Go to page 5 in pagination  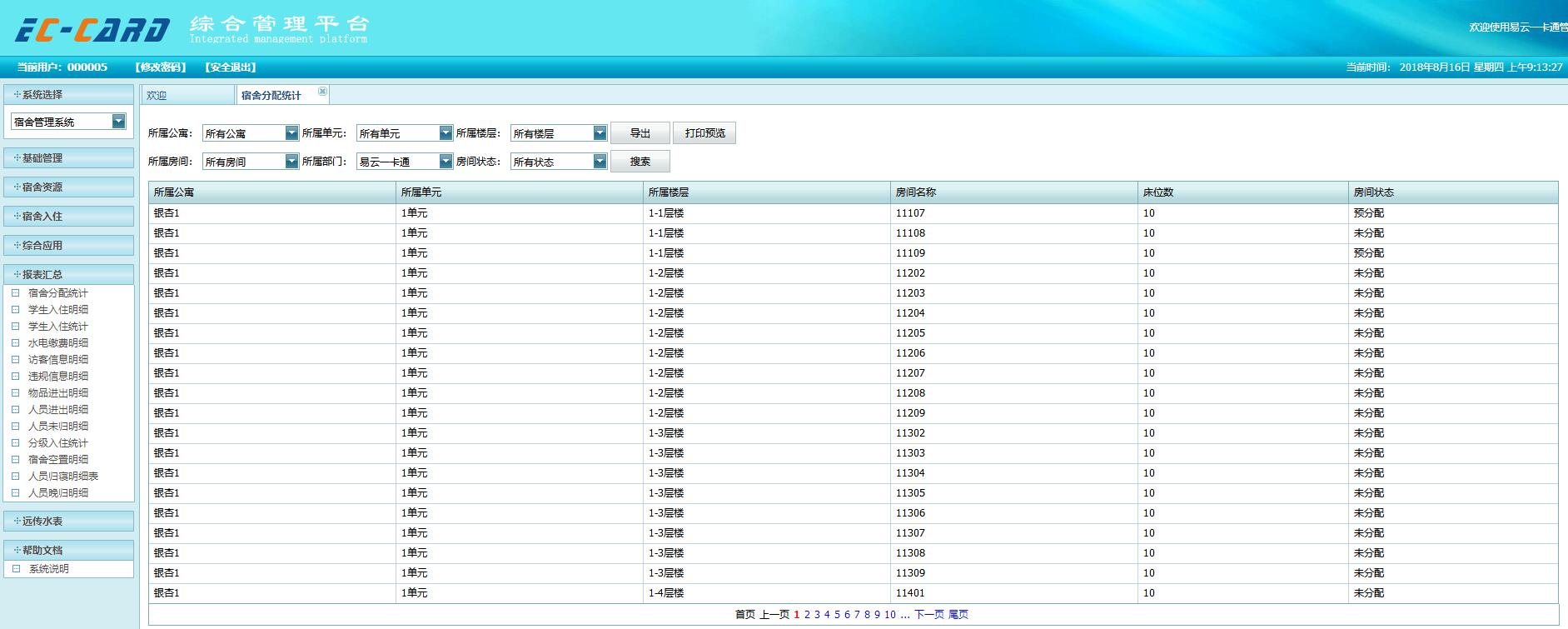click(837, 615)
